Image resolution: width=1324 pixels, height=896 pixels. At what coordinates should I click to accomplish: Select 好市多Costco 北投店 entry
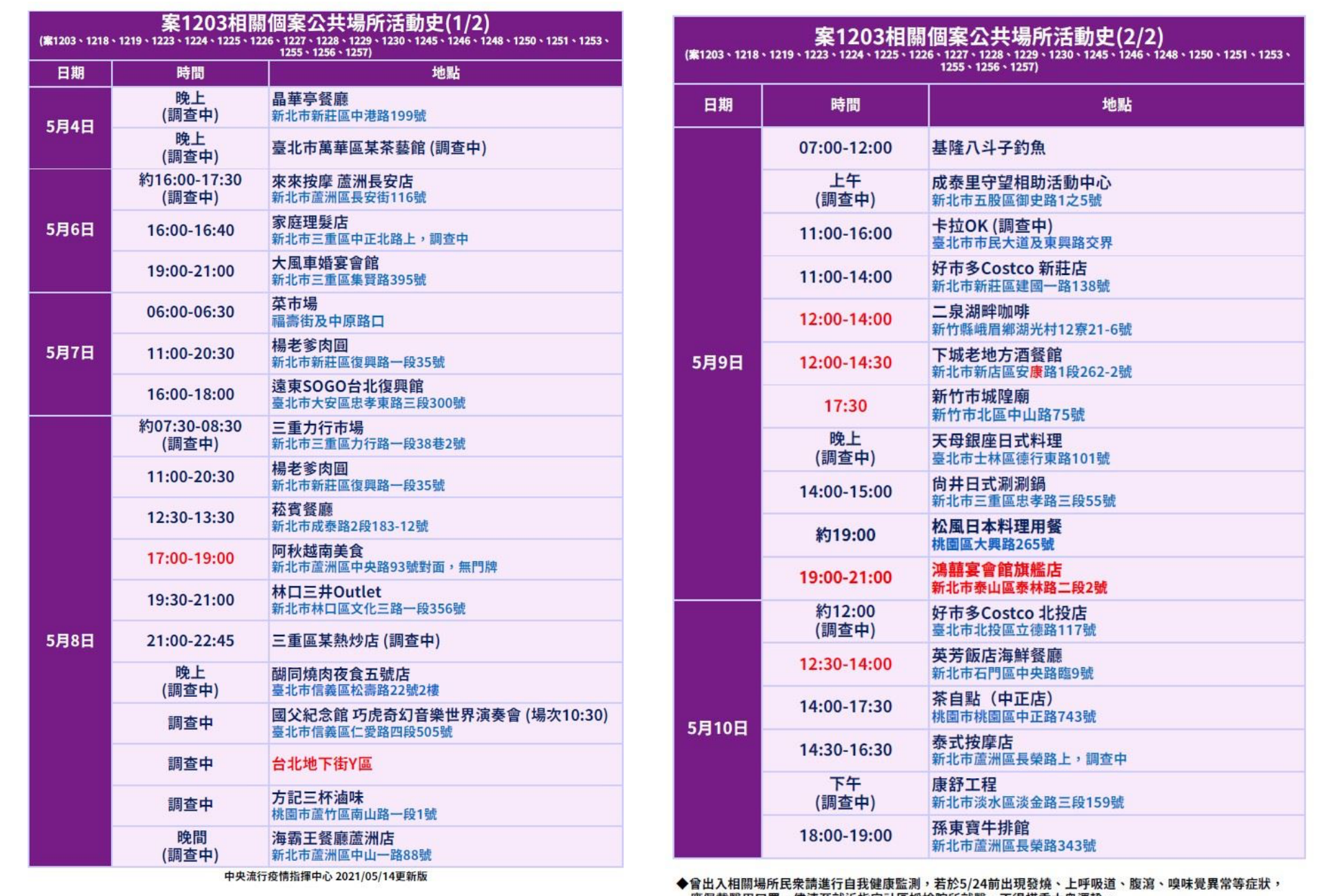pyautogui.click(x=1009, y=613)
